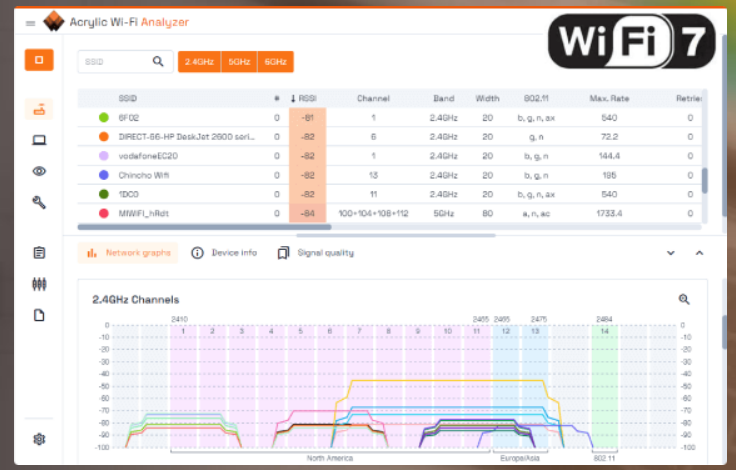Viewport: 736px width, 470px height.
Task: Click the orange stop capture button
Action: pyautogui.click(x=39, y=60)
